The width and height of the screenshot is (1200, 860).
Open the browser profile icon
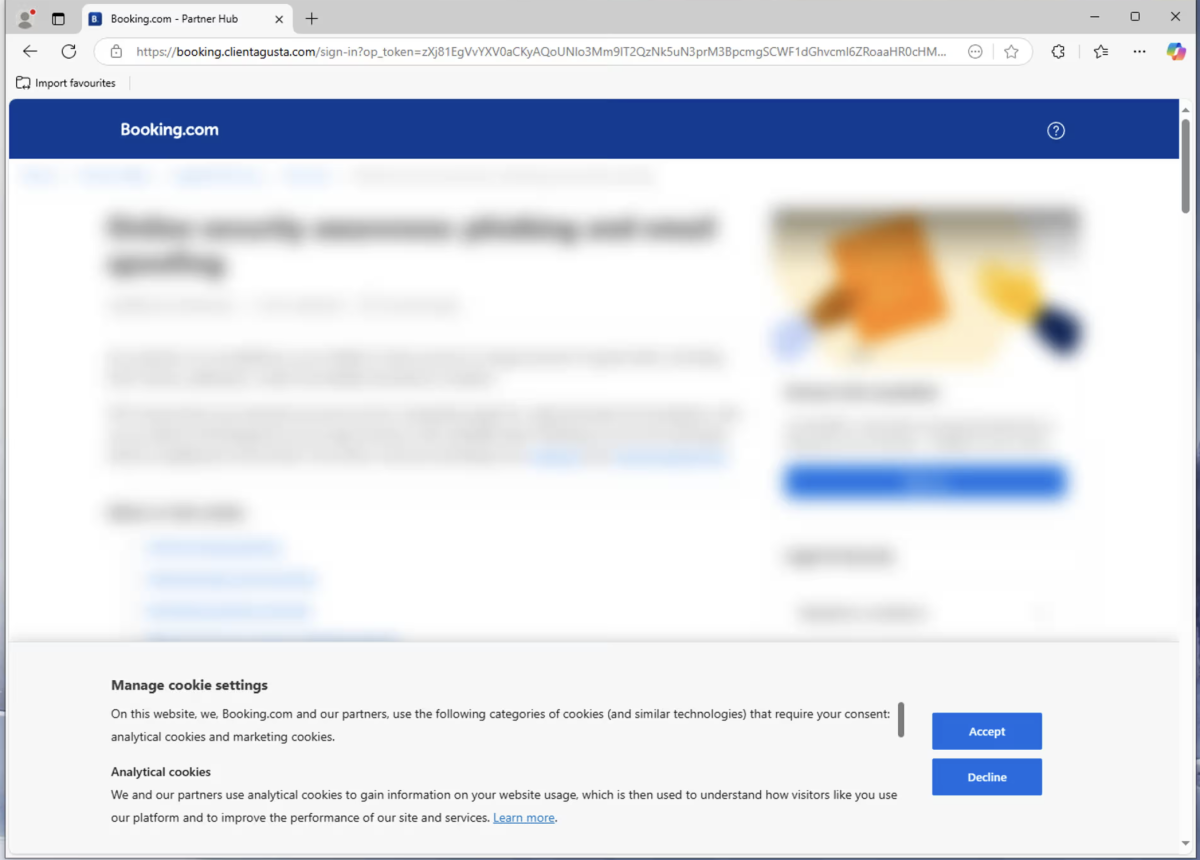(x=26, y=18)
